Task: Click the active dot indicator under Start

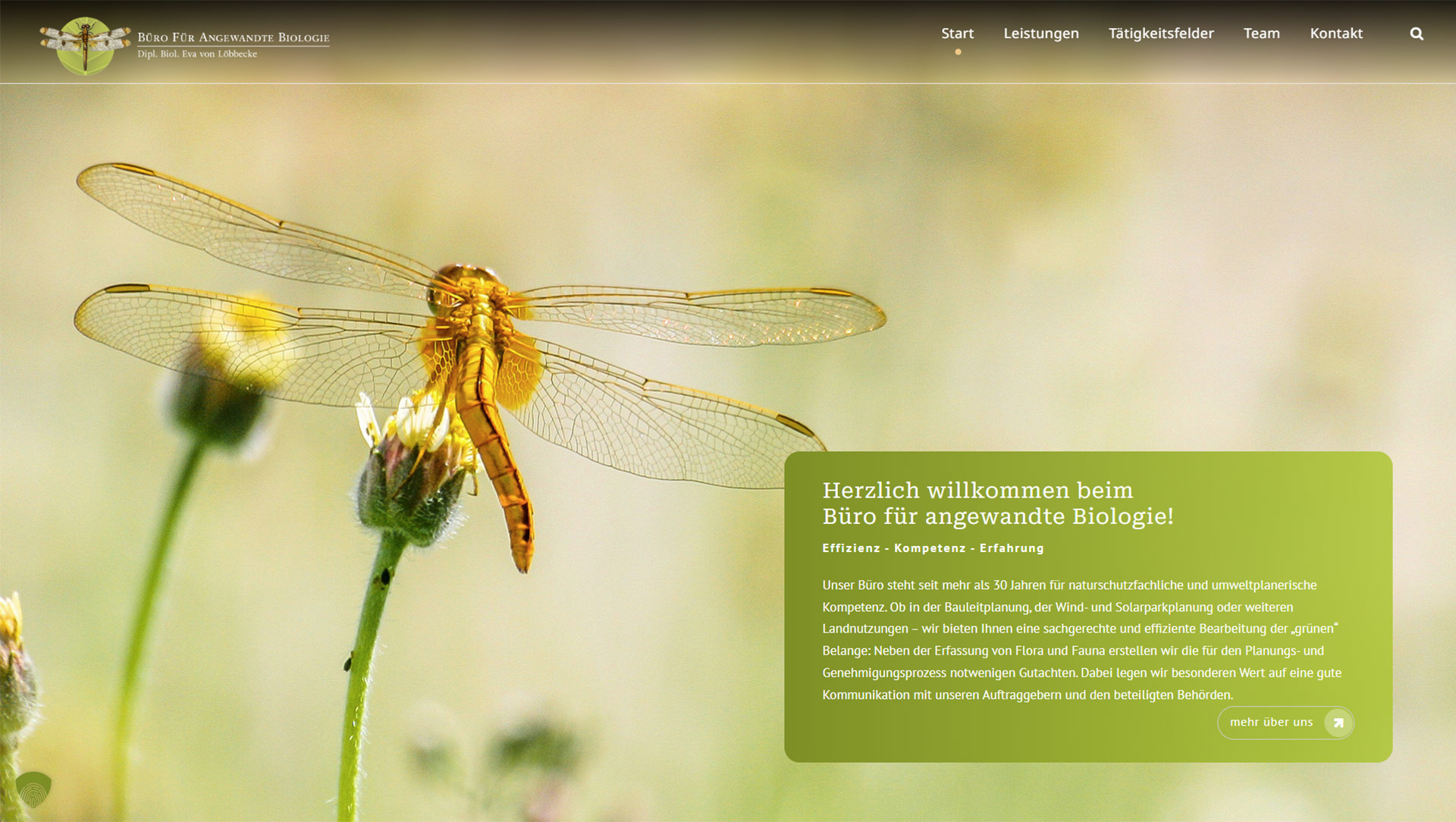Action: click(x=958, y=52)
